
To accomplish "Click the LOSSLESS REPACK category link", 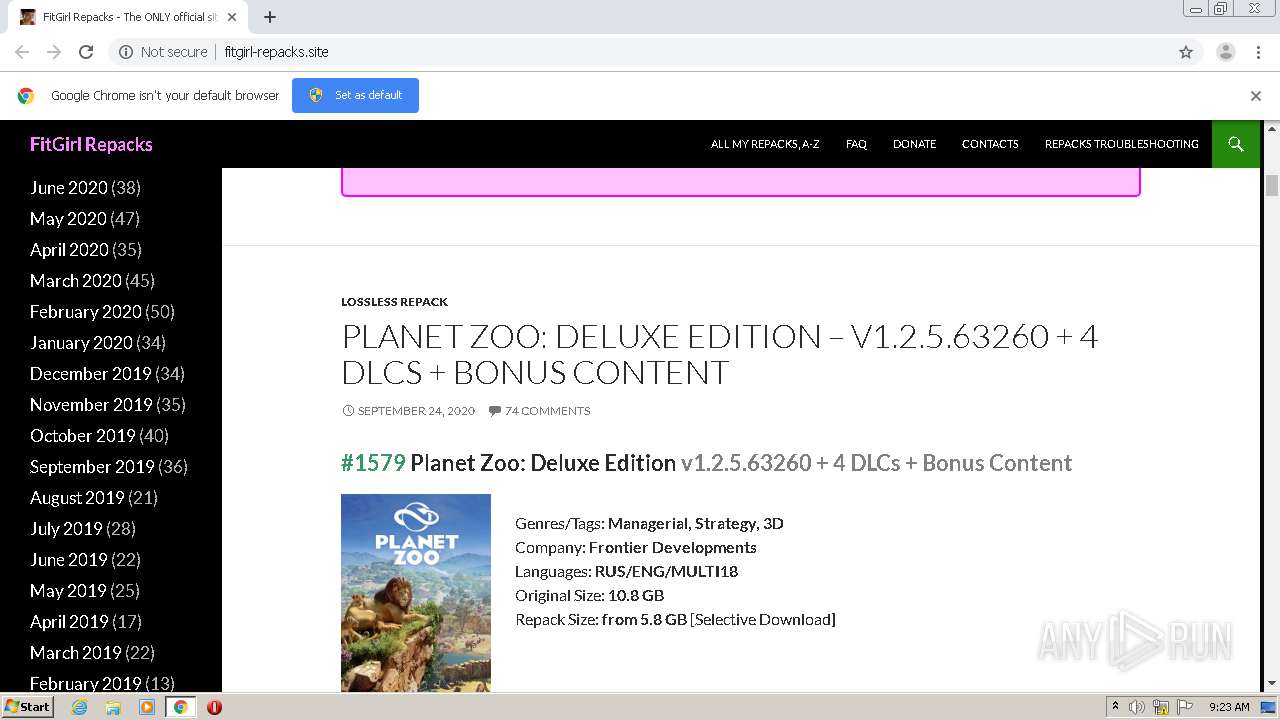I will click(x=394, y=302).
